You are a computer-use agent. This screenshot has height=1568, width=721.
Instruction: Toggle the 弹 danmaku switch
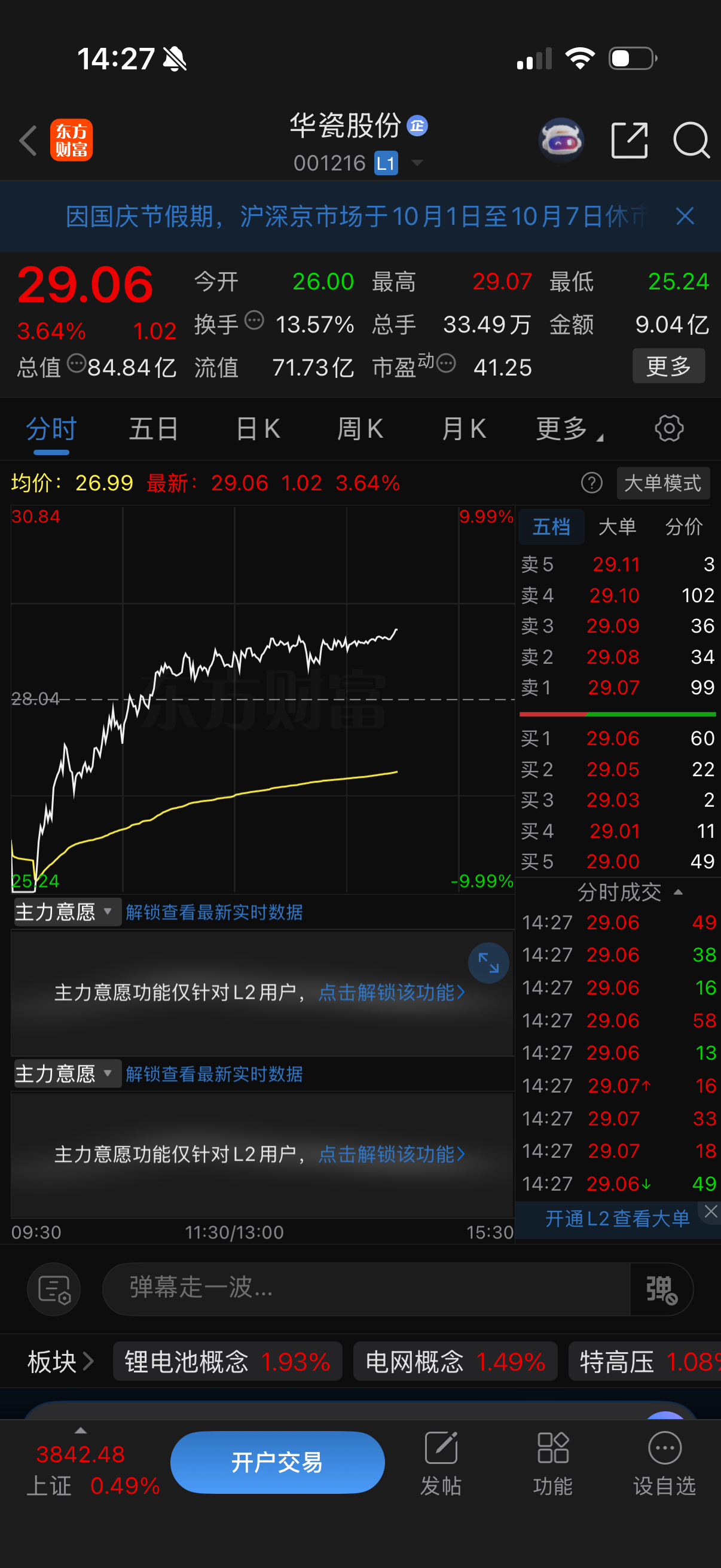(x=661, y=1289)
